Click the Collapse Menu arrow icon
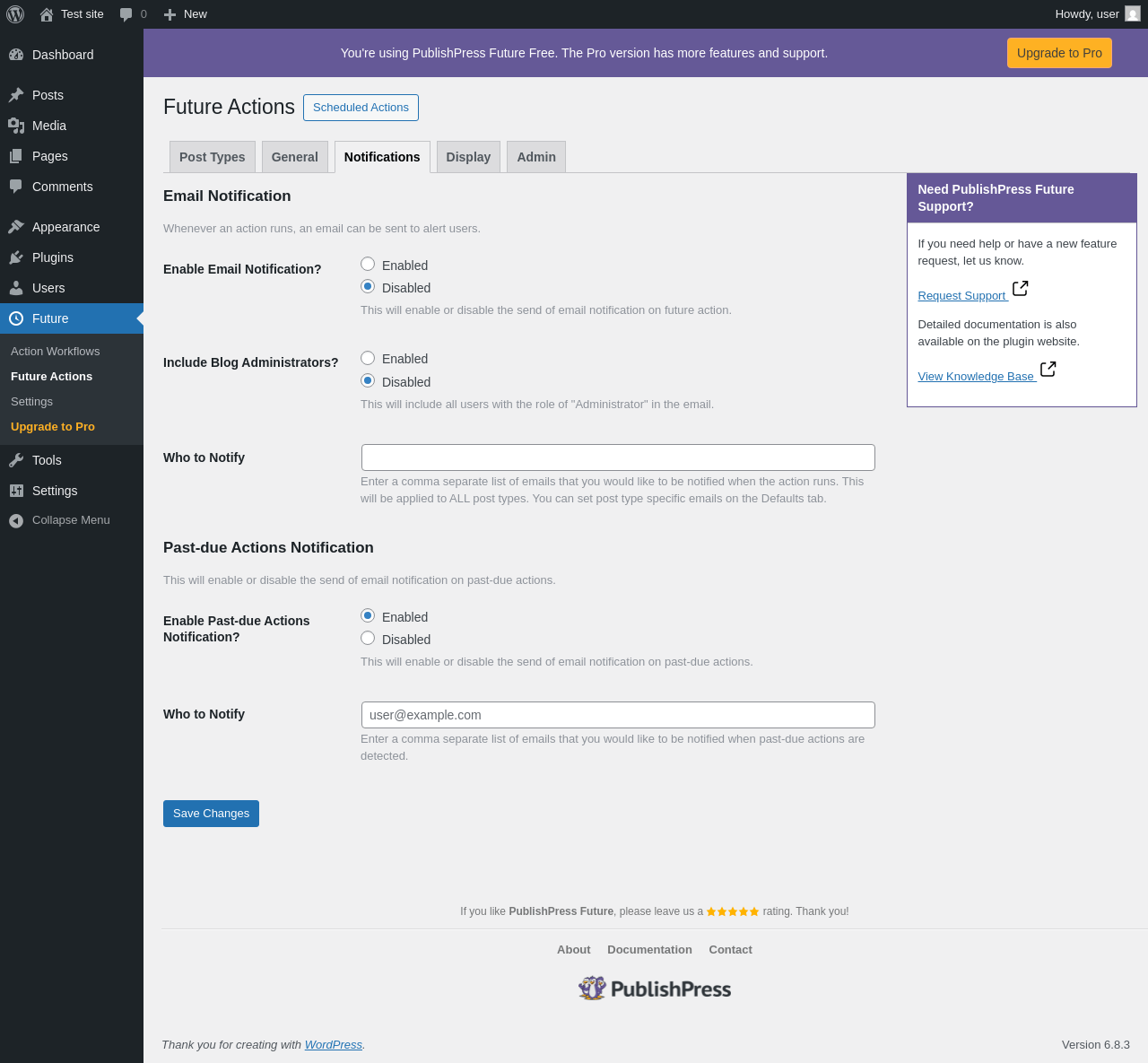Image resolution: width=1148 pixels, height=1063 pixels. tap(16, 520)
